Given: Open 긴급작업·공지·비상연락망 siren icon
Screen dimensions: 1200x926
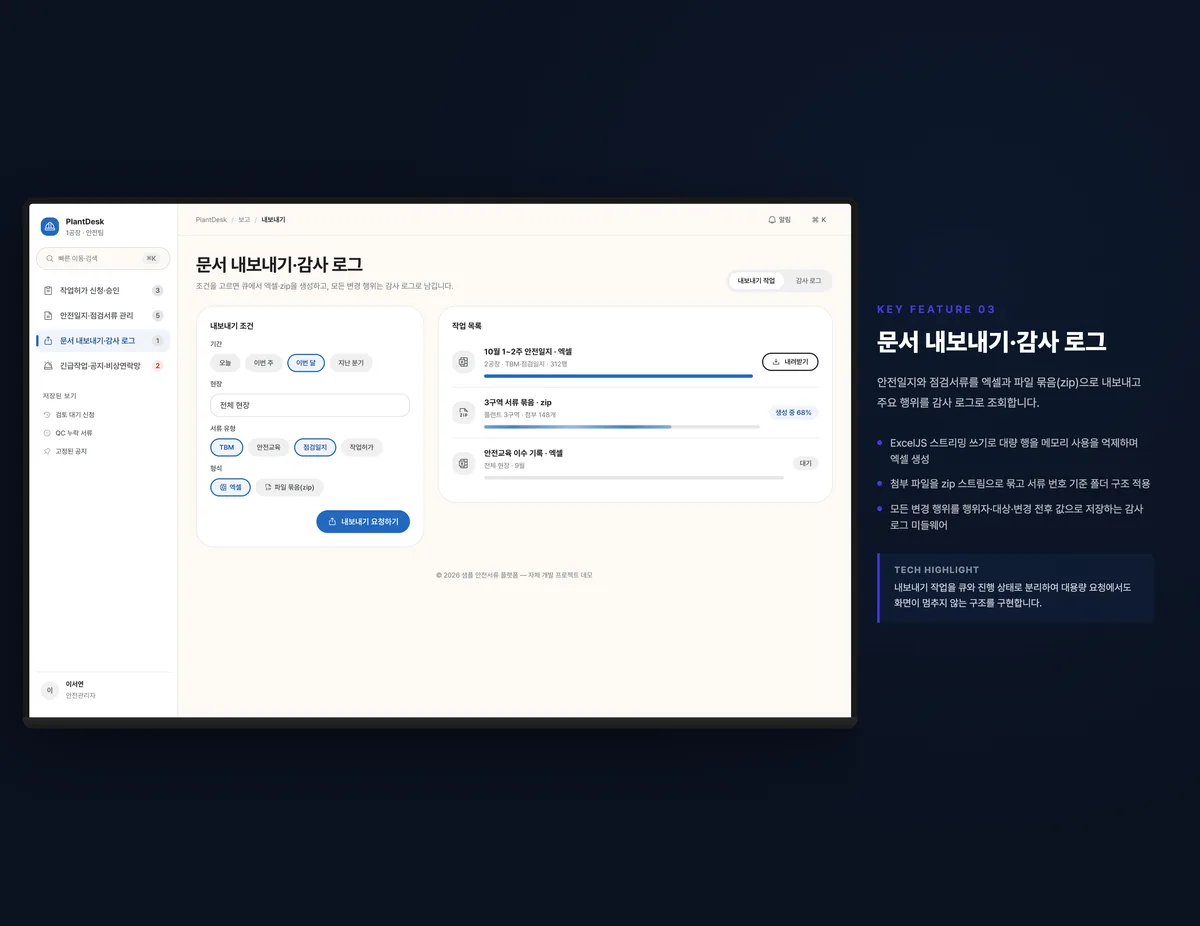Looking at the screenshot, I should click(49, 366).
